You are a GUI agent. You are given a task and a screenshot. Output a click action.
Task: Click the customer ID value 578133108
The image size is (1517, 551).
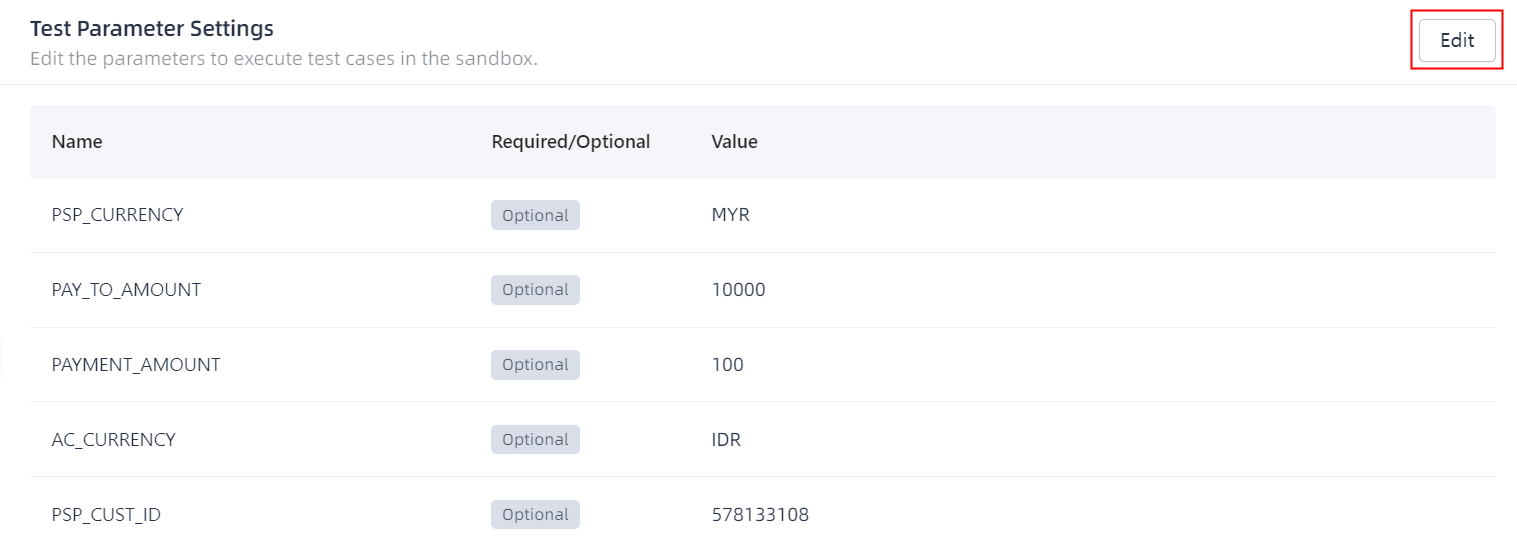(760, 515)
